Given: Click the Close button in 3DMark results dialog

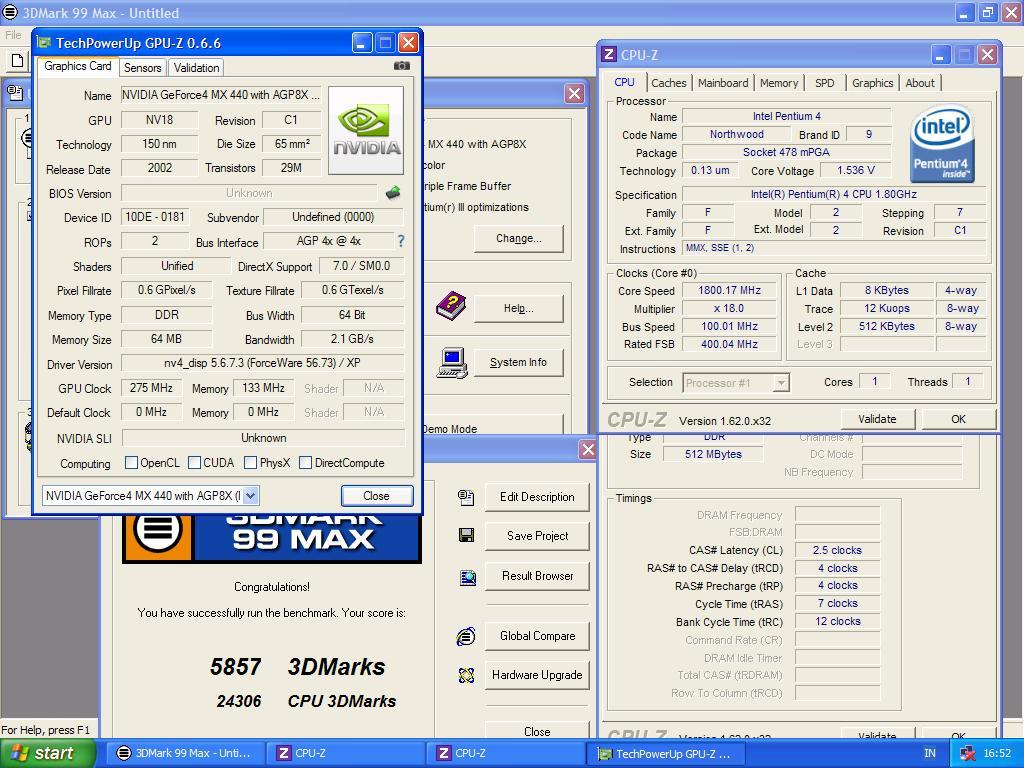Looking at the screenshot, I should [537, 731].
